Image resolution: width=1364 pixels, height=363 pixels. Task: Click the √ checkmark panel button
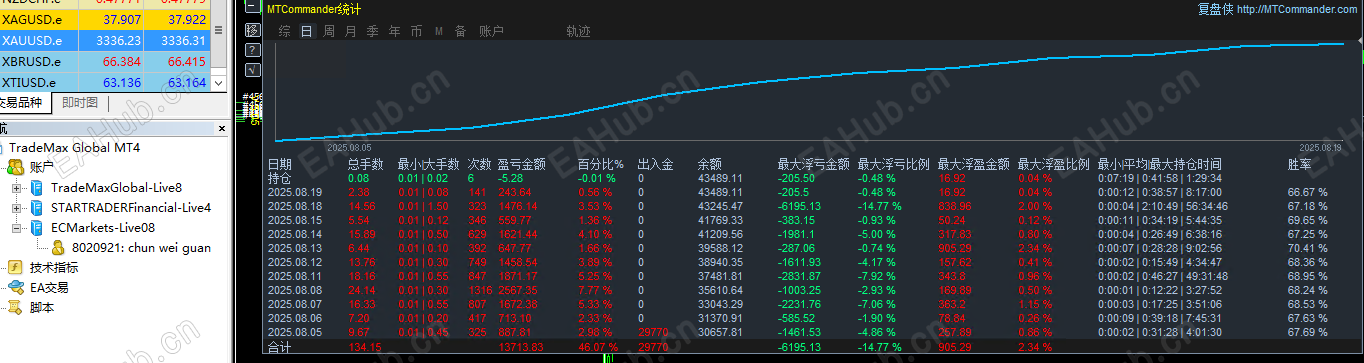pyautogui.click(x=252, y=69)
